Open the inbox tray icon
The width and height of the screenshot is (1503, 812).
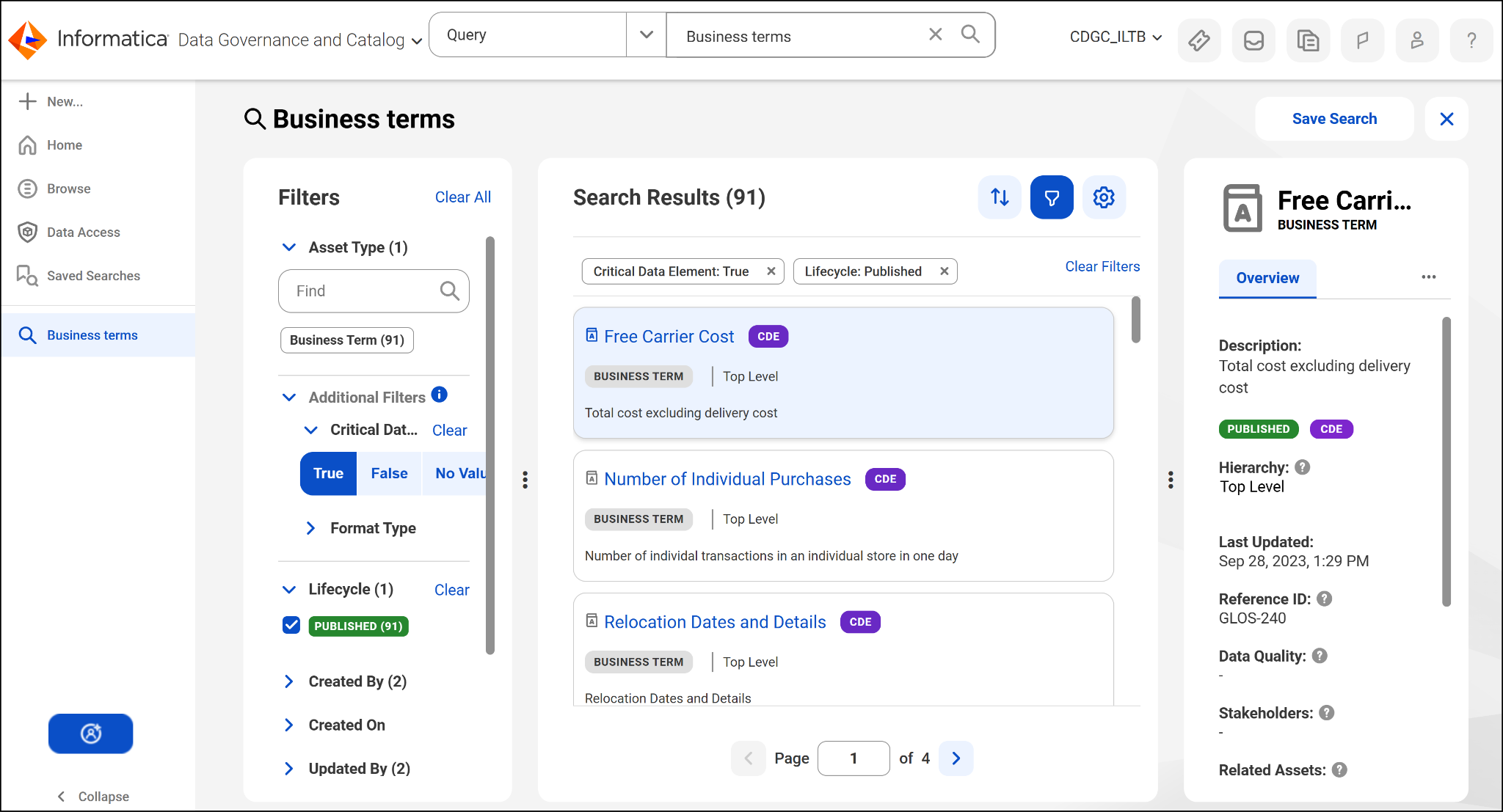(x=1253, y=40)
